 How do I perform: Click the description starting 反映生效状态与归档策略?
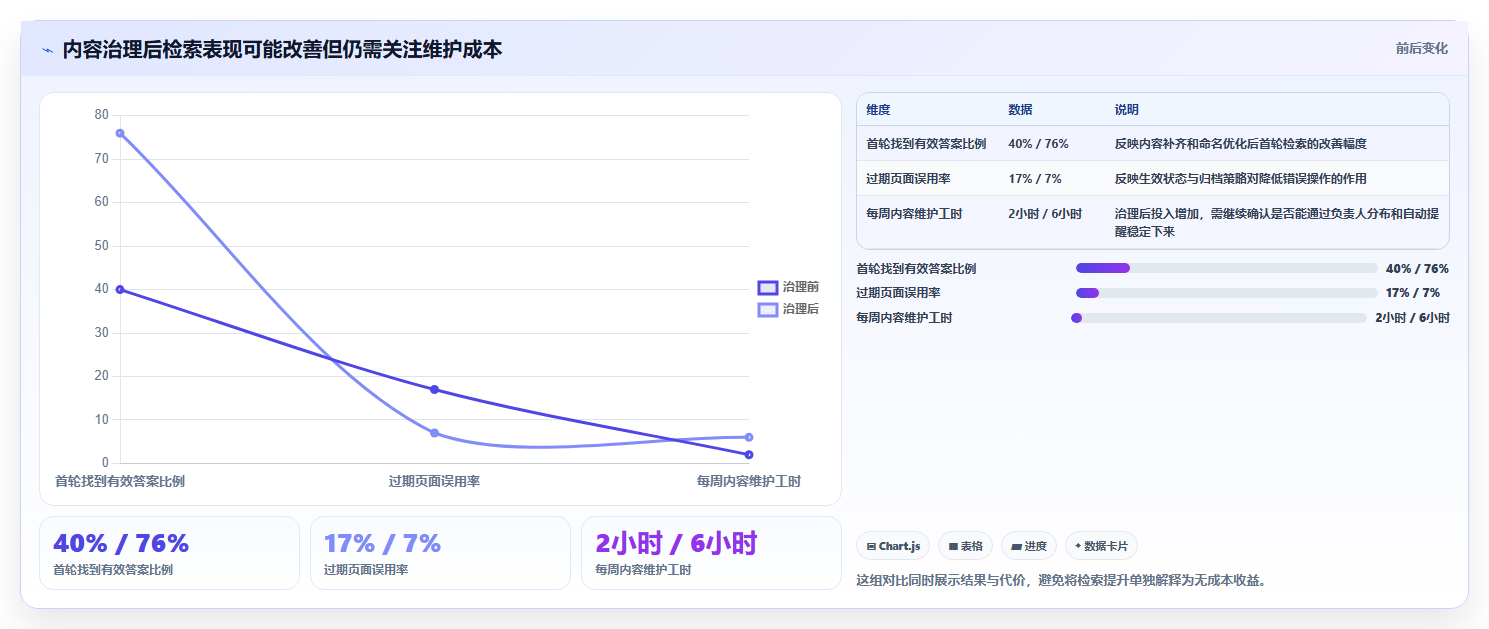1241,179
